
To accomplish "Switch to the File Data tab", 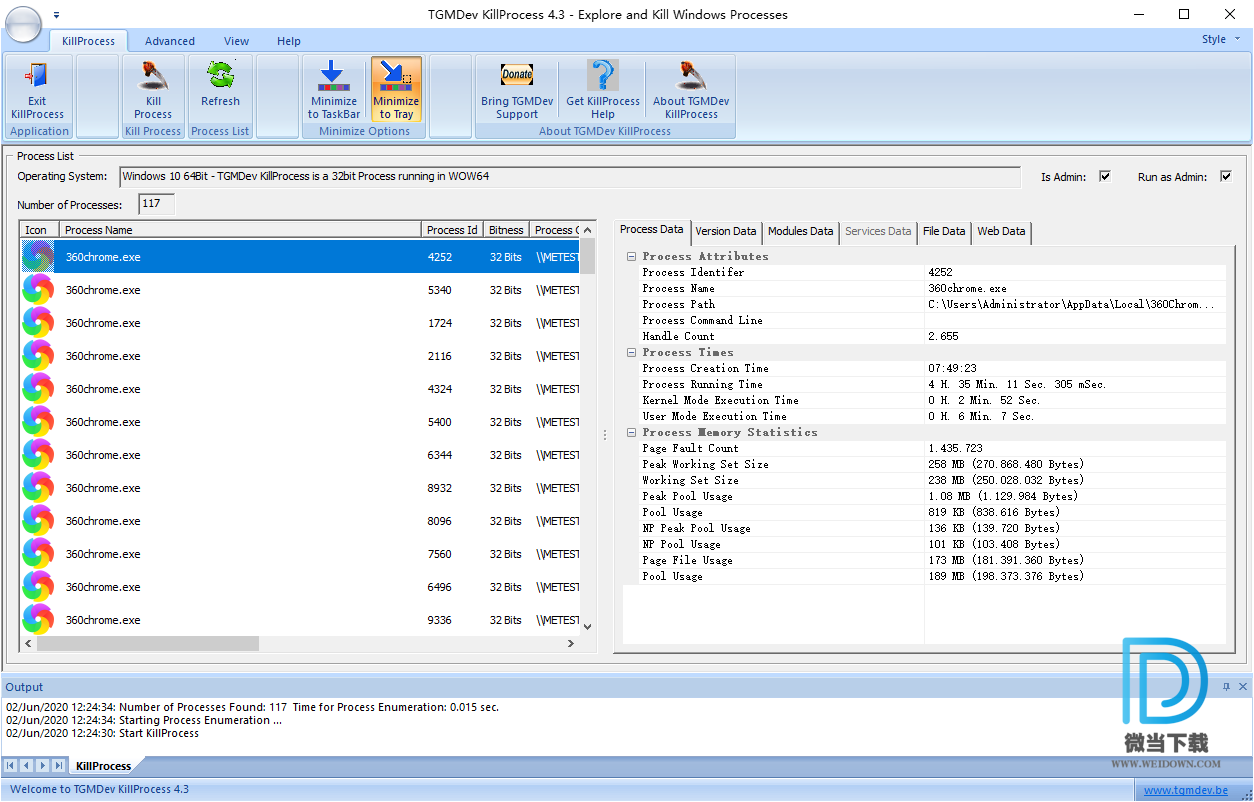I will tap(944, 231).
